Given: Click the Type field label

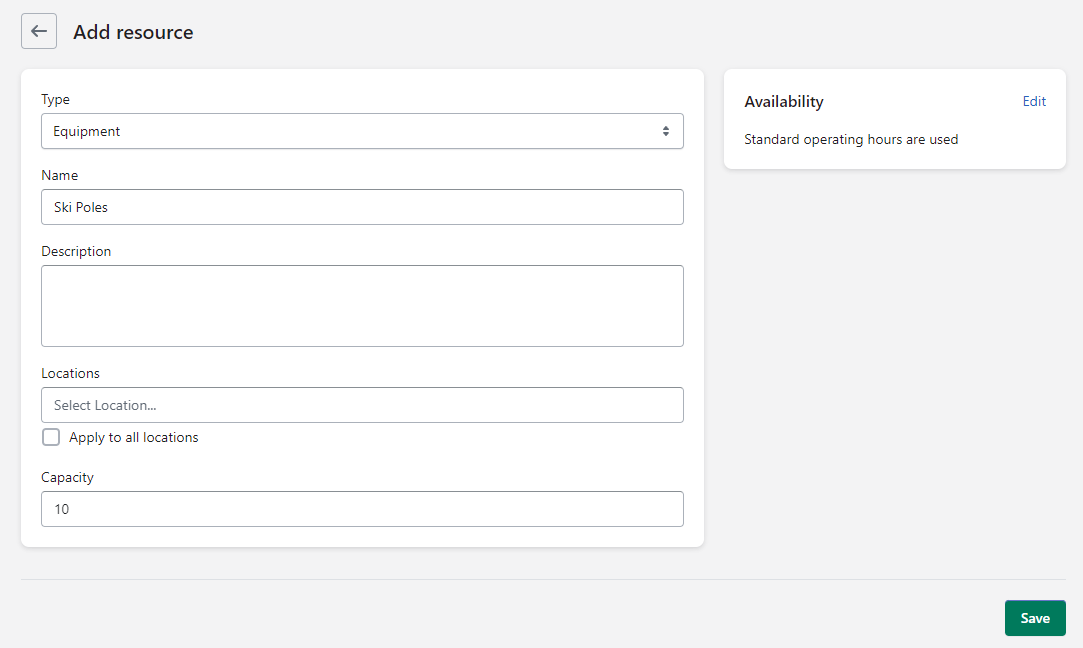Looking at the screenshot, I should click(55, 99).
